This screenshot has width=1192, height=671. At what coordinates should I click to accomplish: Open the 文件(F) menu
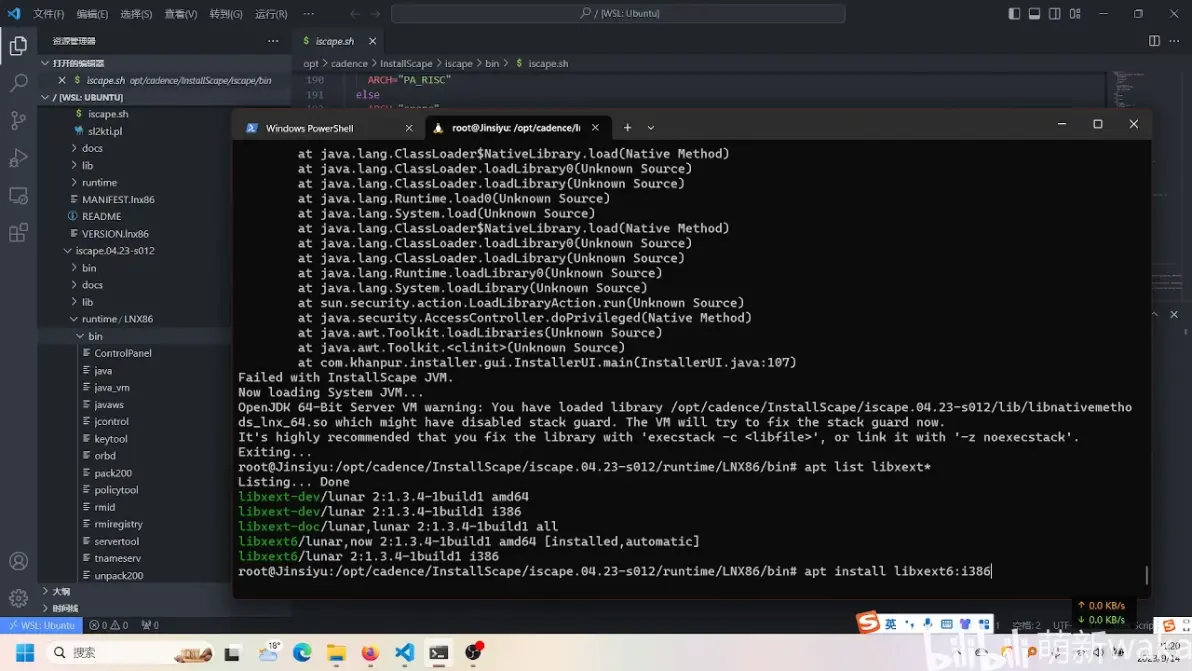[x=49, y=14]
